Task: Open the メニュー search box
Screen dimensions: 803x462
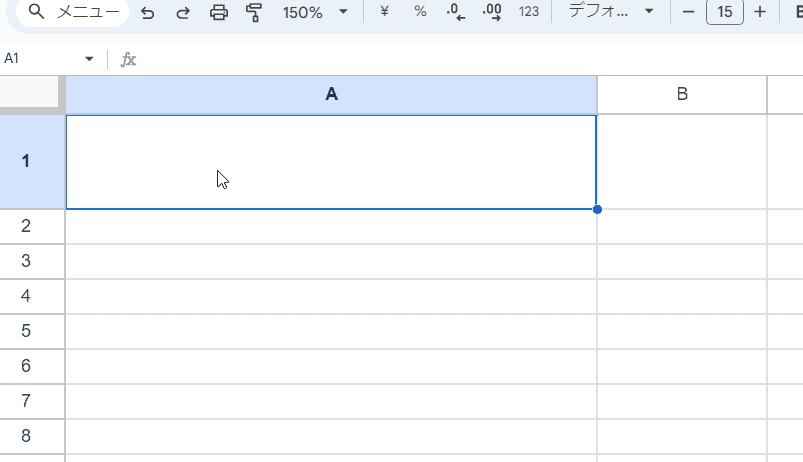Action: [71, 13]
